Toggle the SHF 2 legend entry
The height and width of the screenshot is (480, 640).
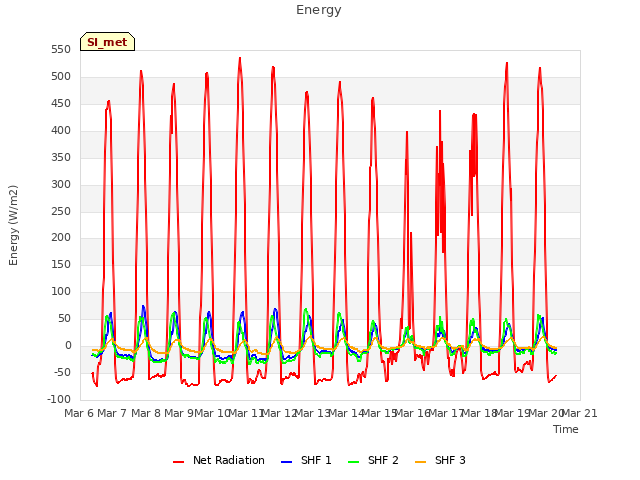(x=373, y=460)
